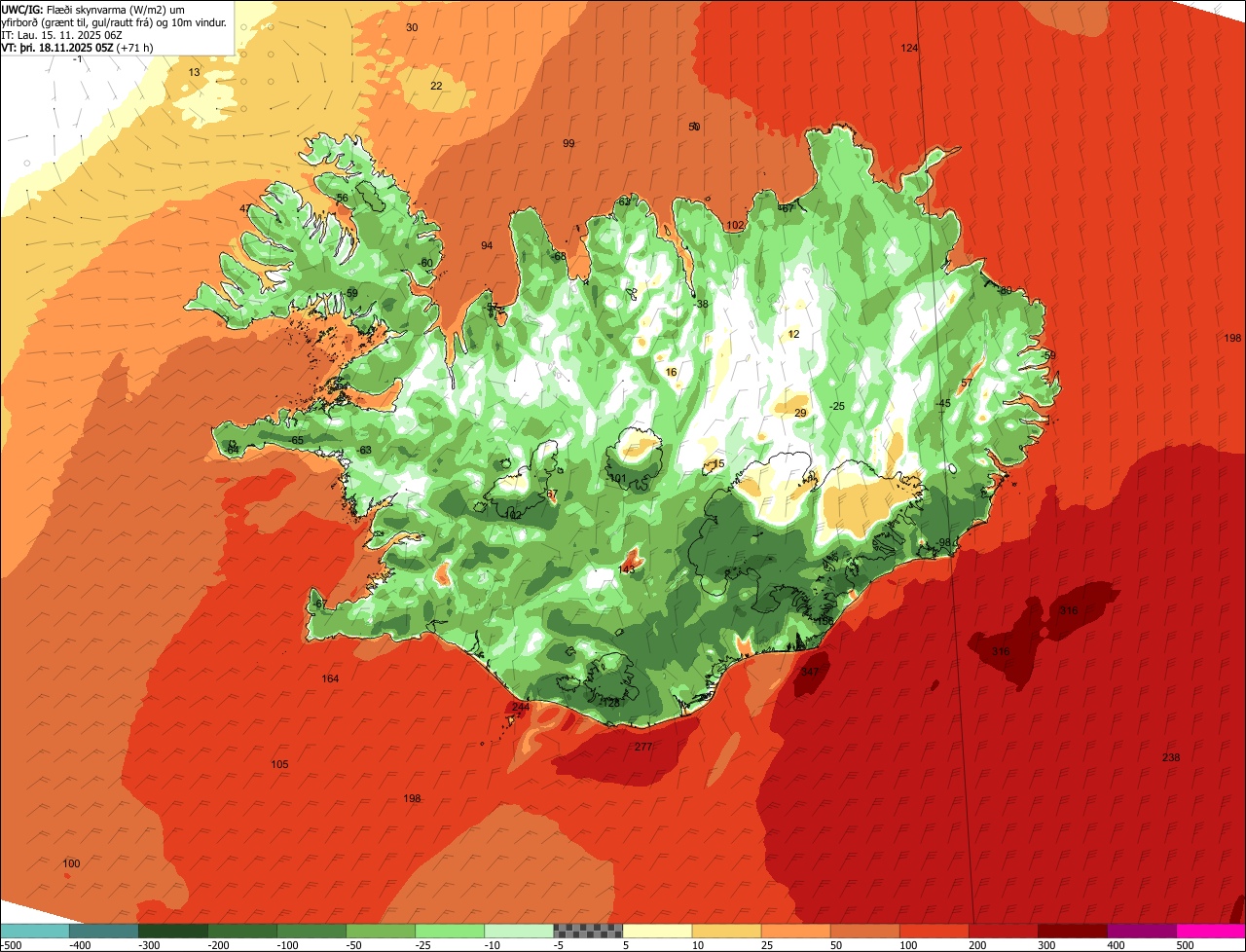Click the darkest green legend swatch labeled -300
The image size is (1246, 952).
click(172, 931)
